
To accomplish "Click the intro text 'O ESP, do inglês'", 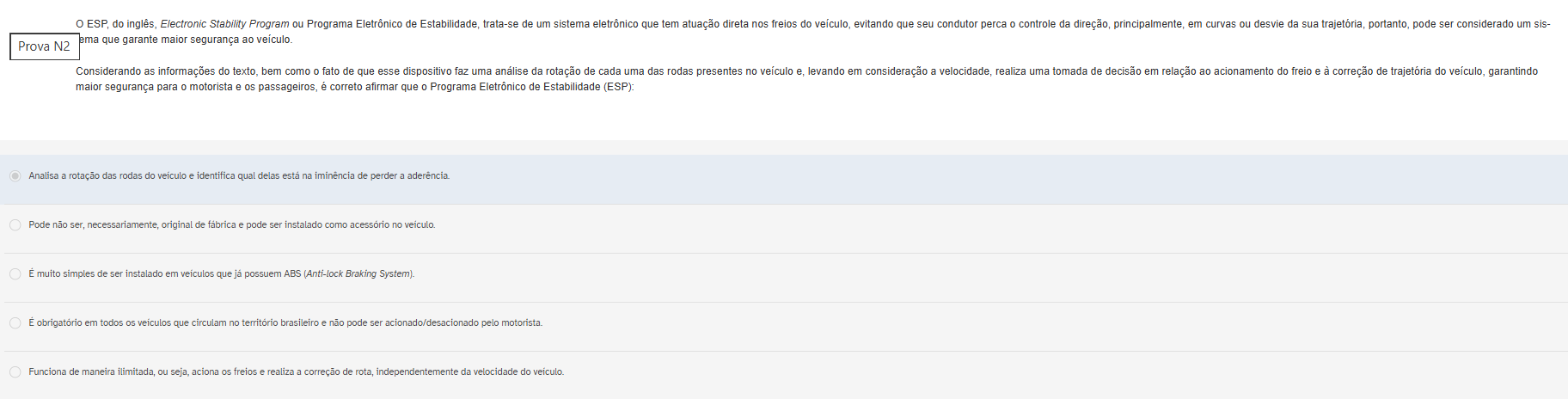I will (x=116, y=24).
